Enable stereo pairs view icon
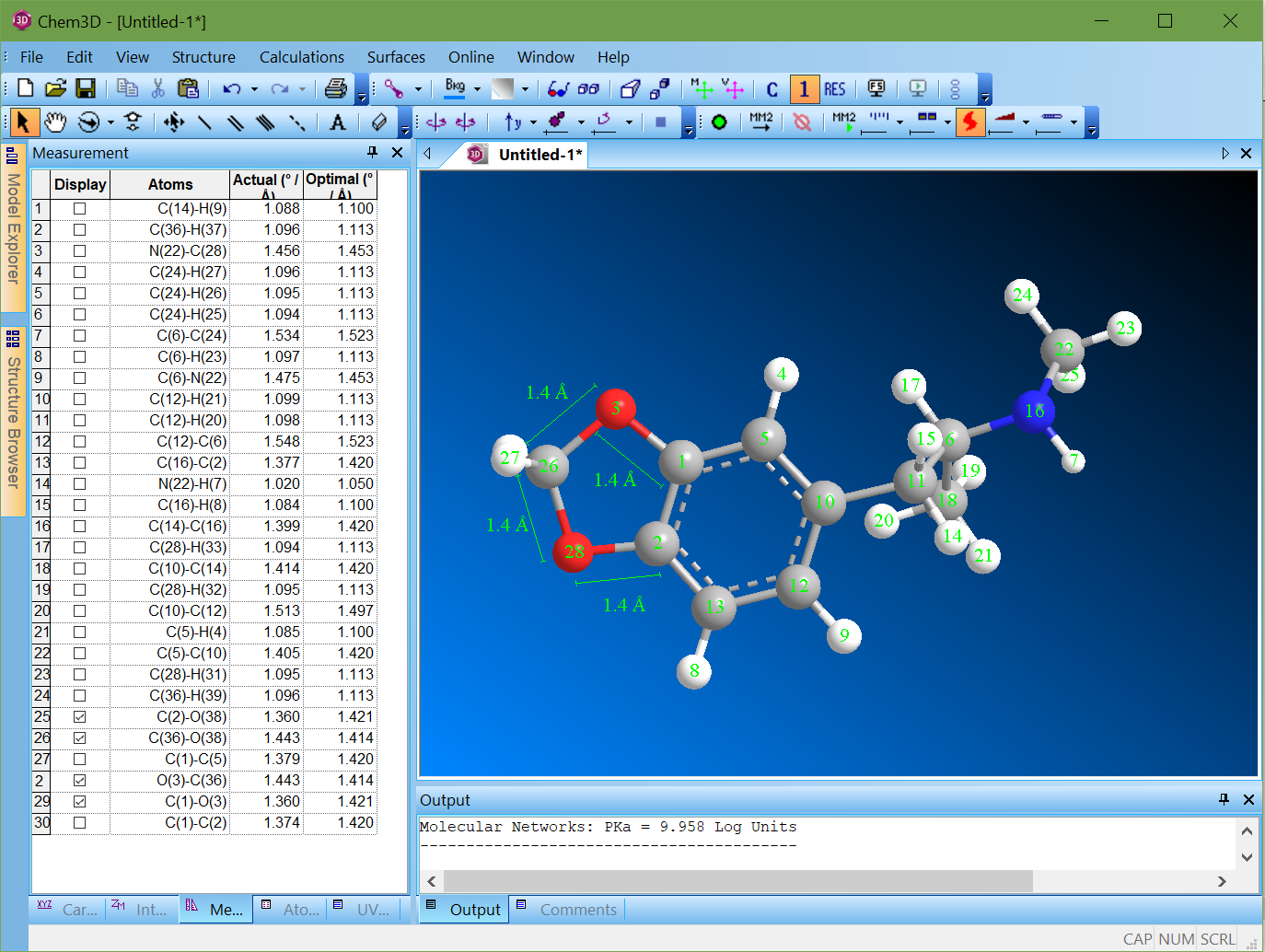The width and height of the screenshot is (1265, 952). click(588, 88)
